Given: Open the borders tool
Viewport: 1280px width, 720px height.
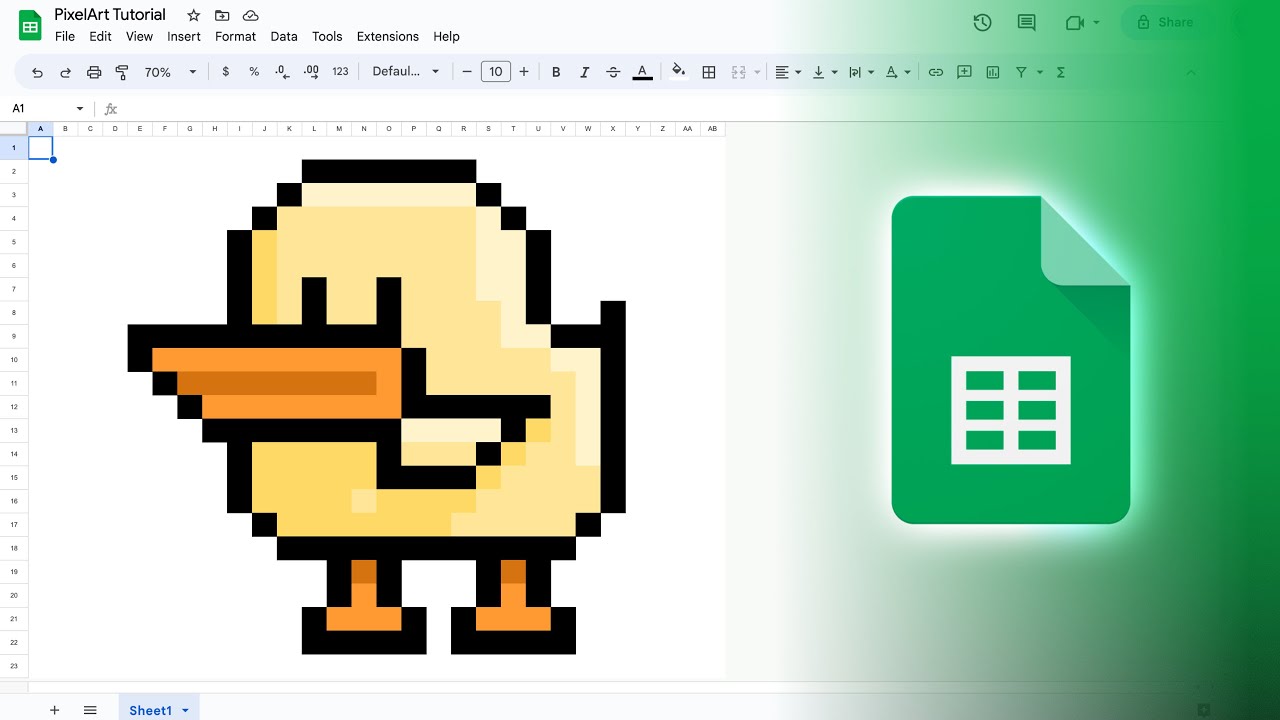Looking at the screenshot, I should [709, 72].
